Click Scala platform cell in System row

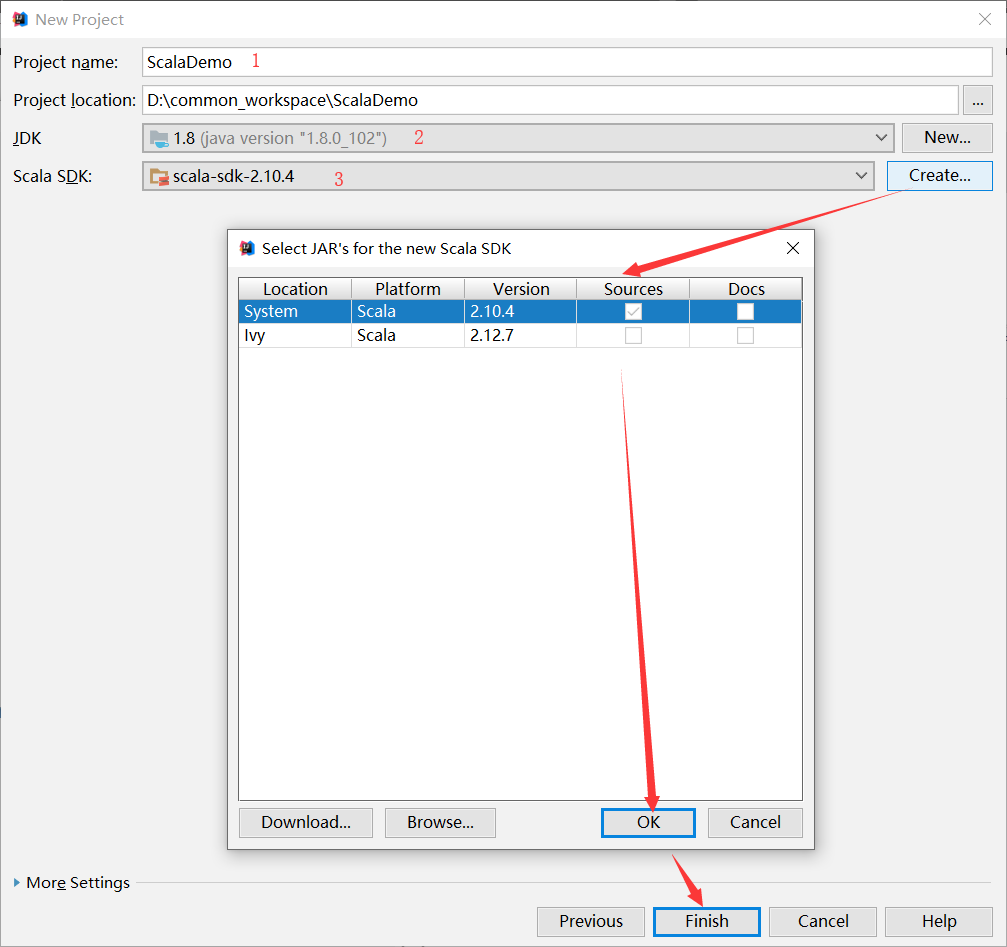pos(408,311)
